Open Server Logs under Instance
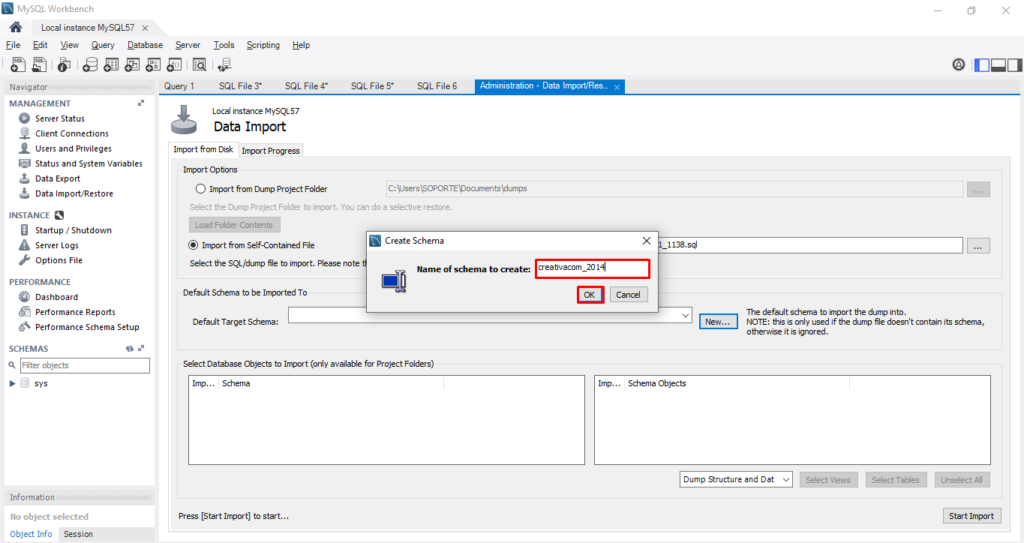Image resolution: width=1024 pixels, height=543 pixels. [57, 245]
